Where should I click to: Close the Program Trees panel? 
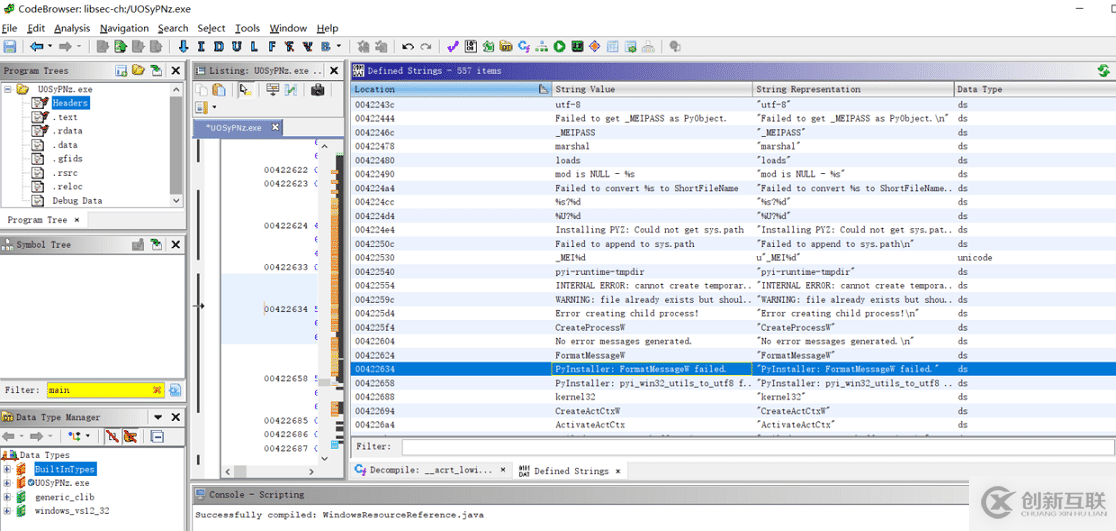coord(176,71)
